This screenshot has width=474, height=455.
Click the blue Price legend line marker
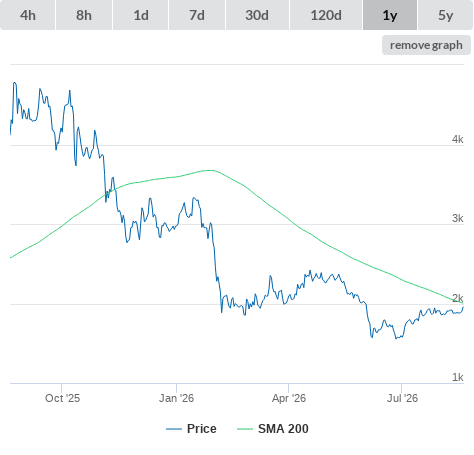click(x=174, y=429)
